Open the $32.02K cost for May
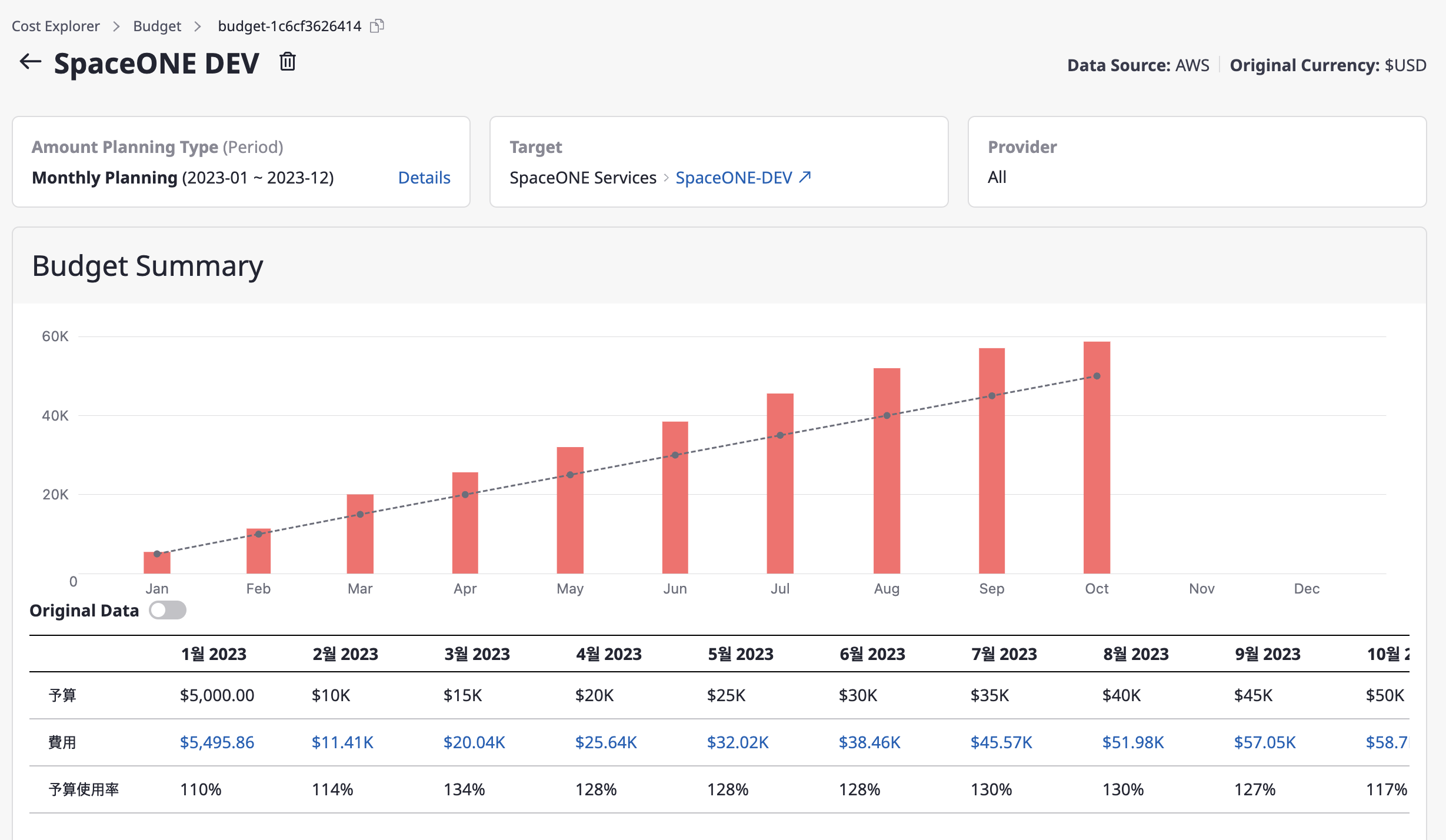Image resolution: width=1446 pixels, height=840 pixels. point(738,742)
